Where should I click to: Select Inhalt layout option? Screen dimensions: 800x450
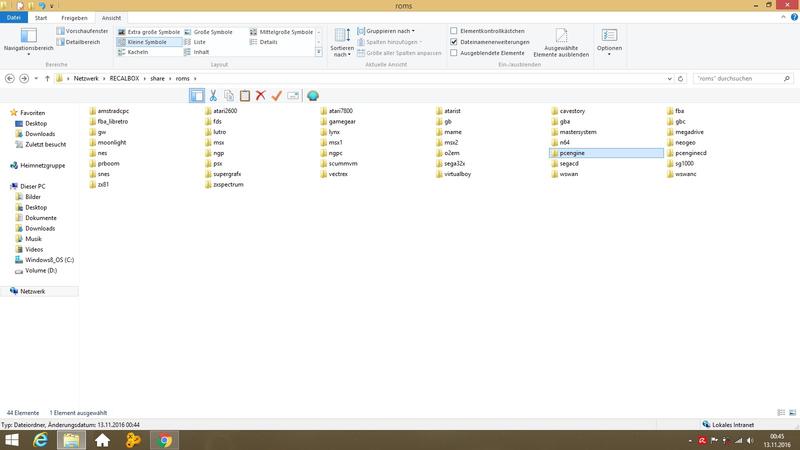pos(196,52)
